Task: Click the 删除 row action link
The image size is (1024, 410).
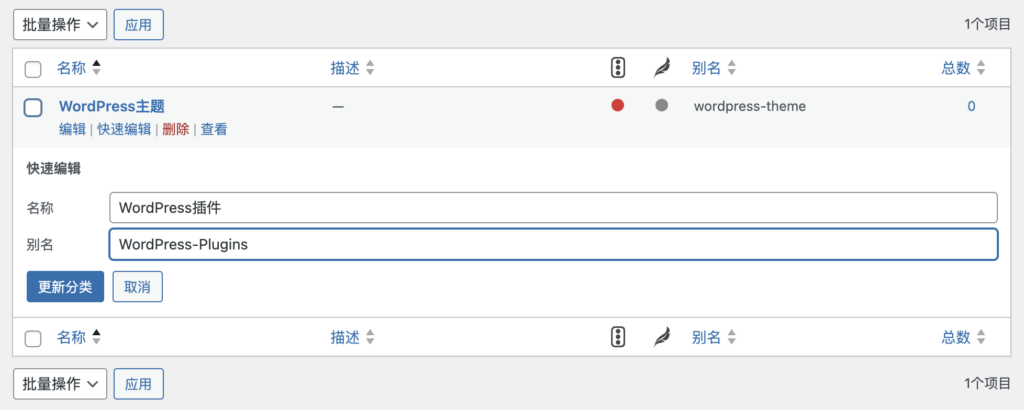Action: pos(176,129)
